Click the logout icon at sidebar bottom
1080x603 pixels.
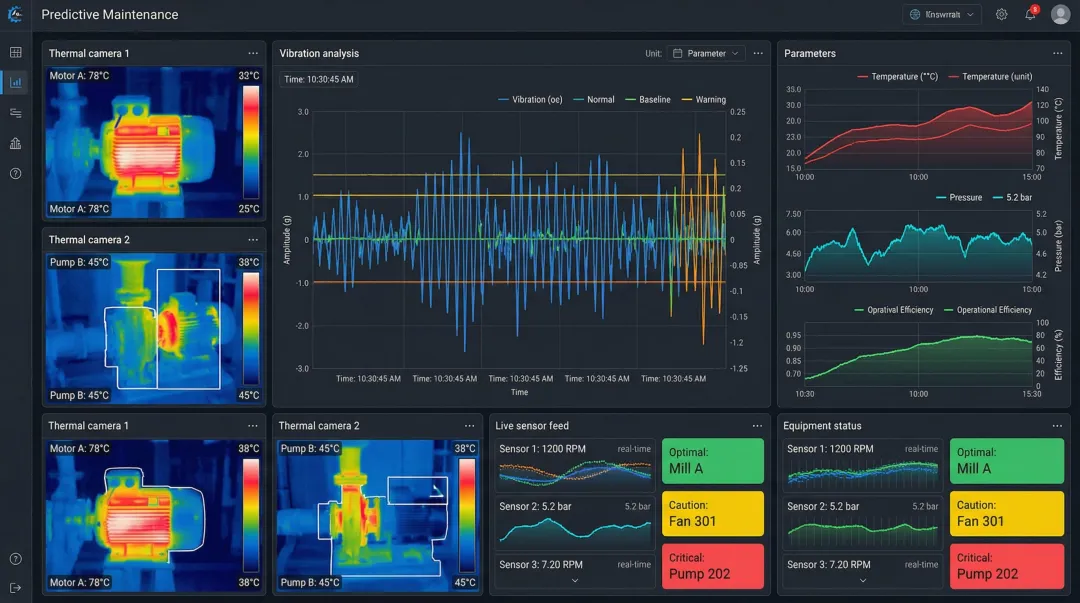click(15, 588)
